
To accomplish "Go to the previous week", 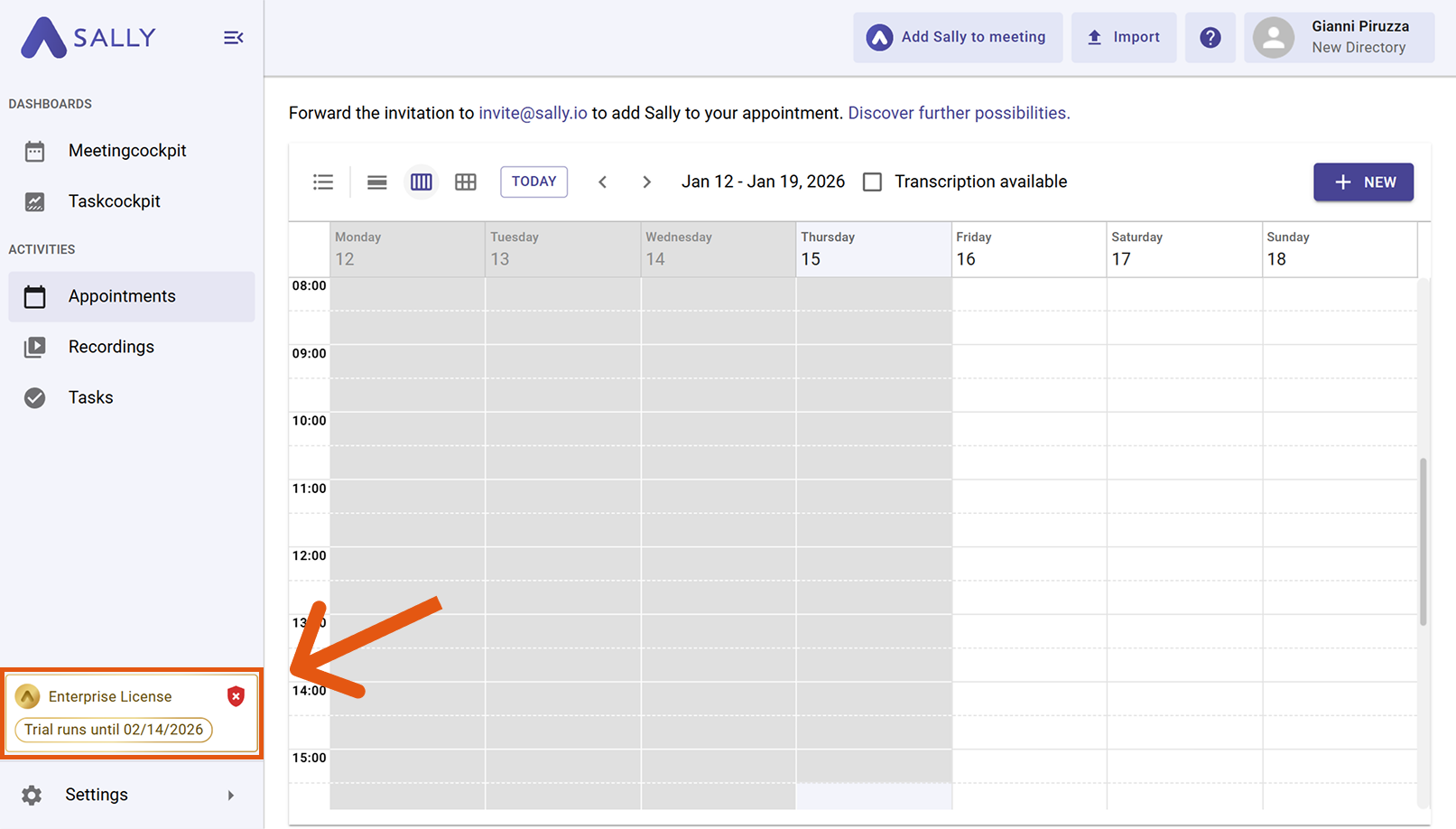I will [603, 182].
